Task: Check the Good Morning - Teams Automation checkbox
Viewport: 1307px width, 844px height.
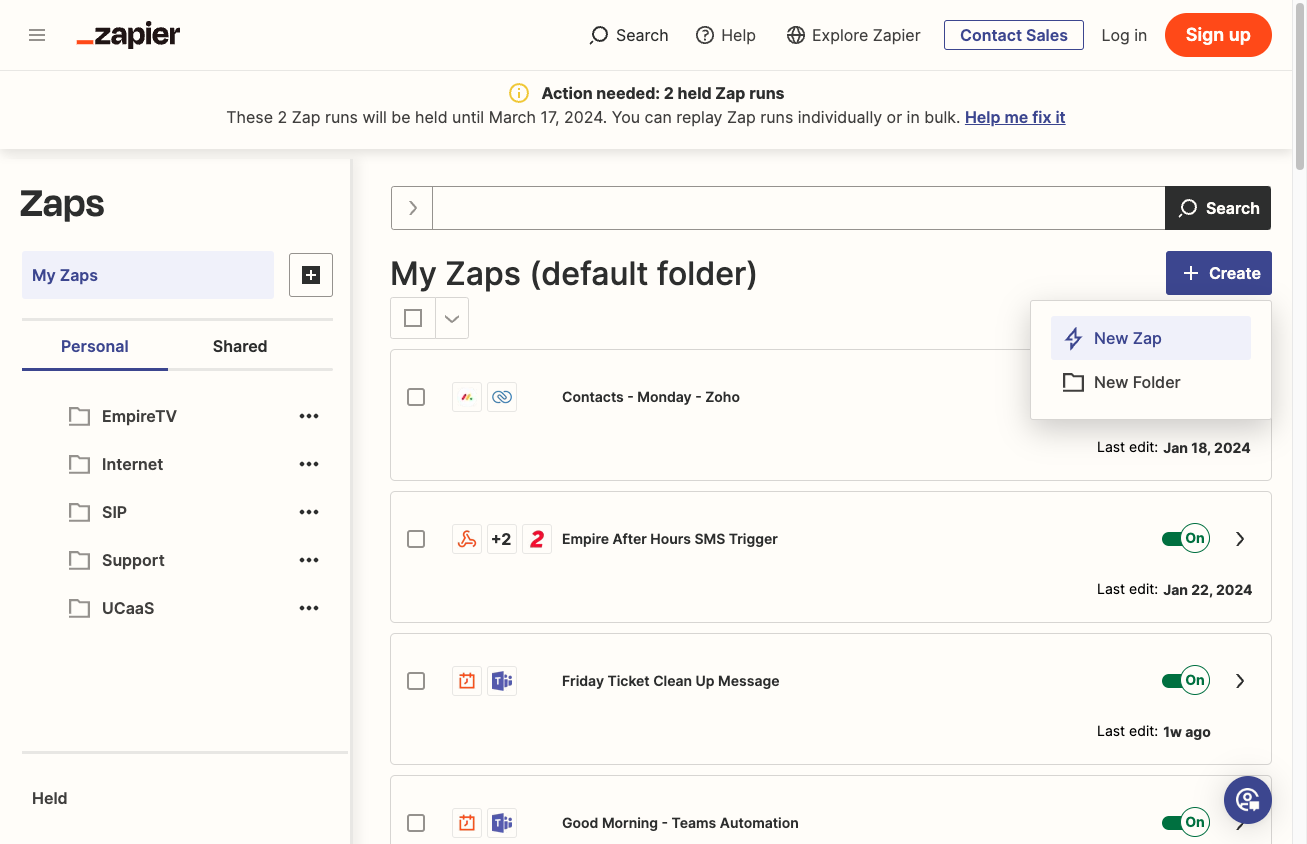Action: tap(416, 823)
